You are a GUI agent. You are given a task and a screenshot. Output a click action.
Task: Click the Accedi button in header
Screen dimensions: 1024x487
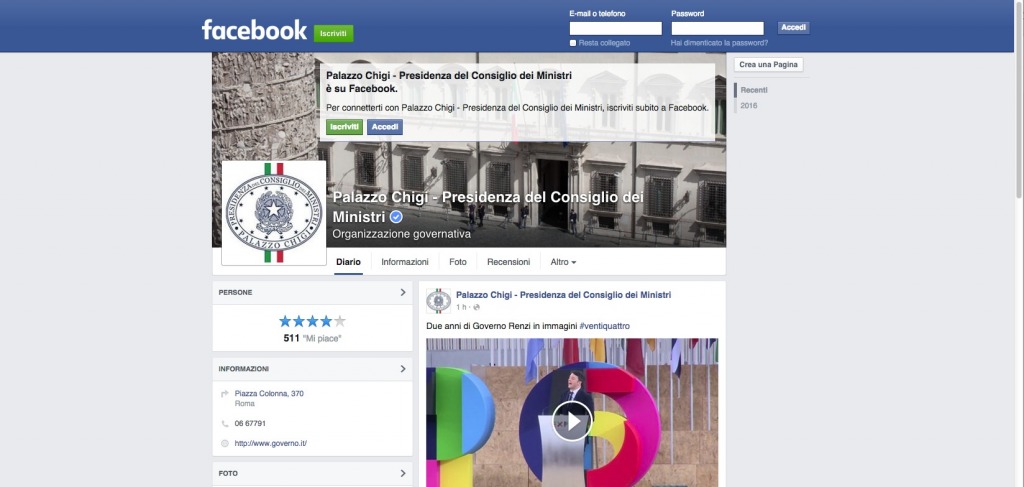[793, 27]
